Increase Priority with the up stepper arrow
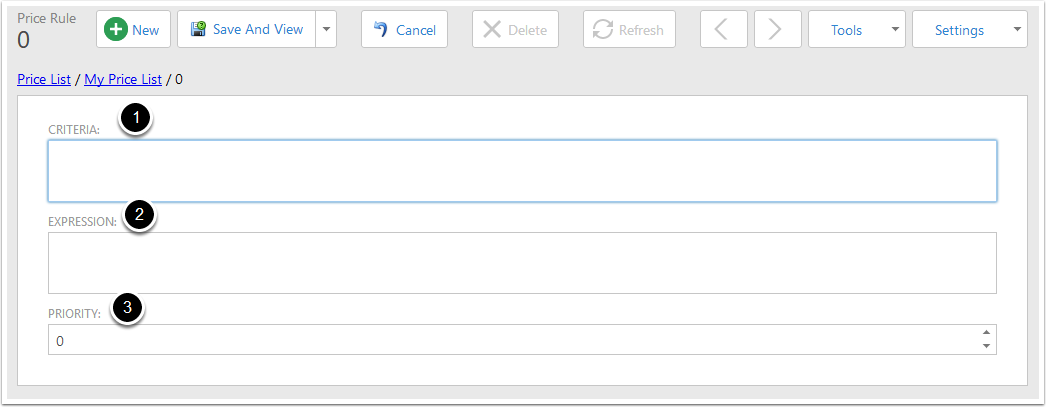 (x=986, y=332)
